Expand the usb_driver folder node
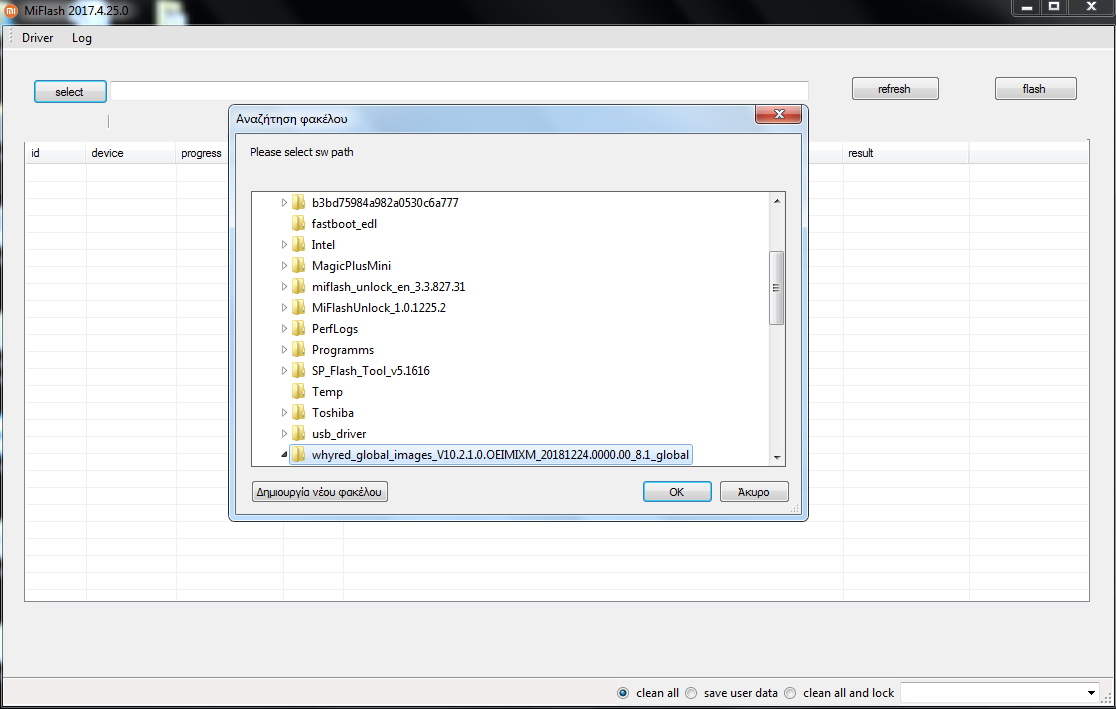 tap(284, 434)
